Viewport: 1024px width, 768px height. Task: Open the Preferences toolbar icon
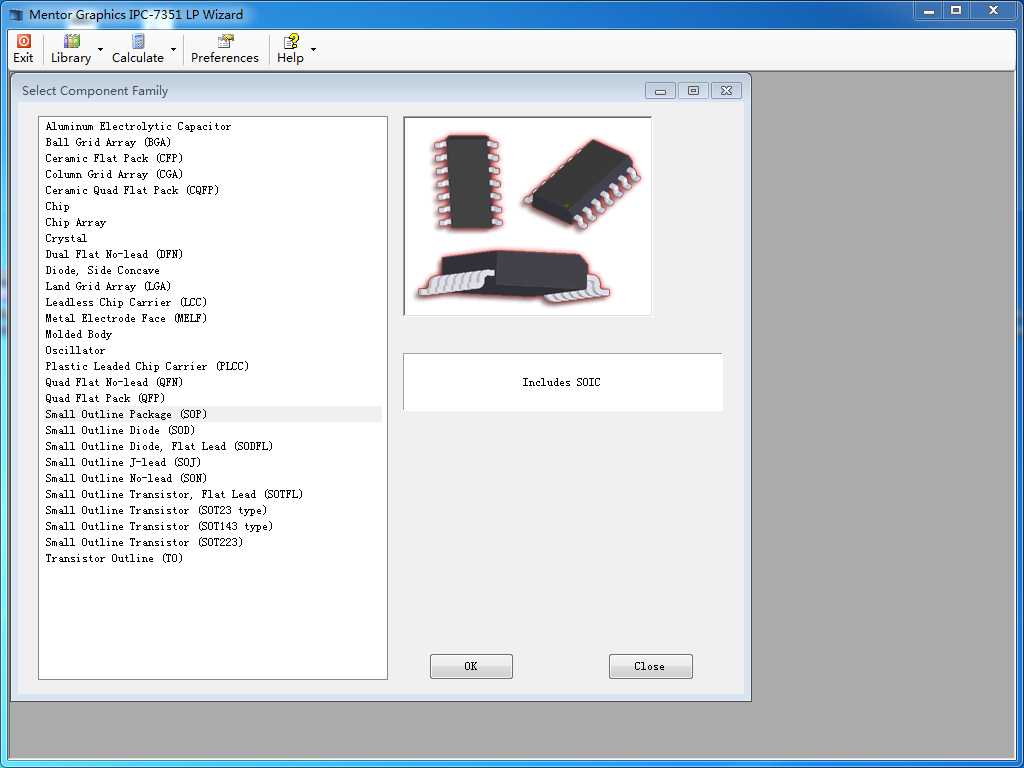click(x=225, y=49)
